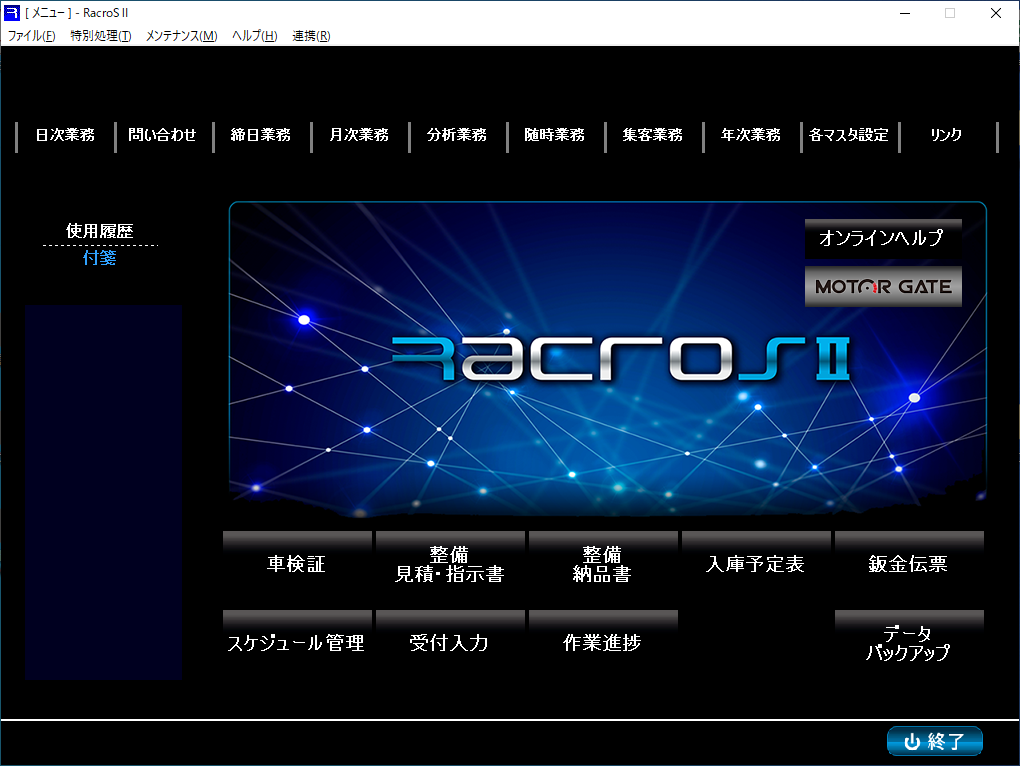Image resolution: width=1020 pixels, height=766 pixels.
Task: Open the 特別処理(T) menu
Action: coord(101,36)
